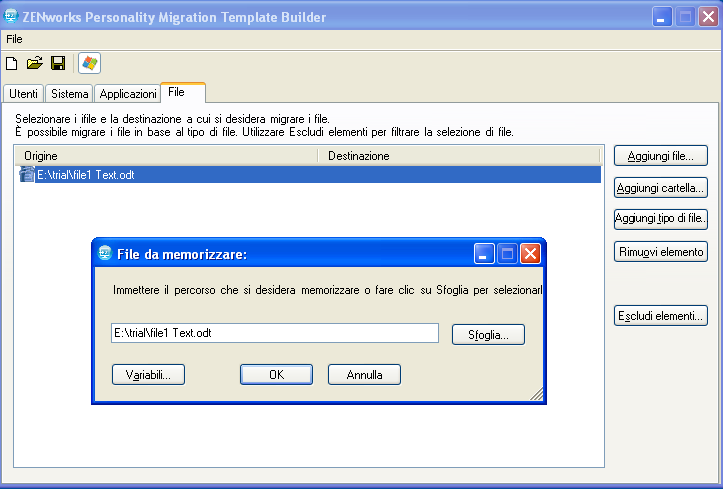Image resolution: width=723 pixels, height=489 pixels.
Task: Switch to the Applicazioni tab
Action: [x=128, y=94]
